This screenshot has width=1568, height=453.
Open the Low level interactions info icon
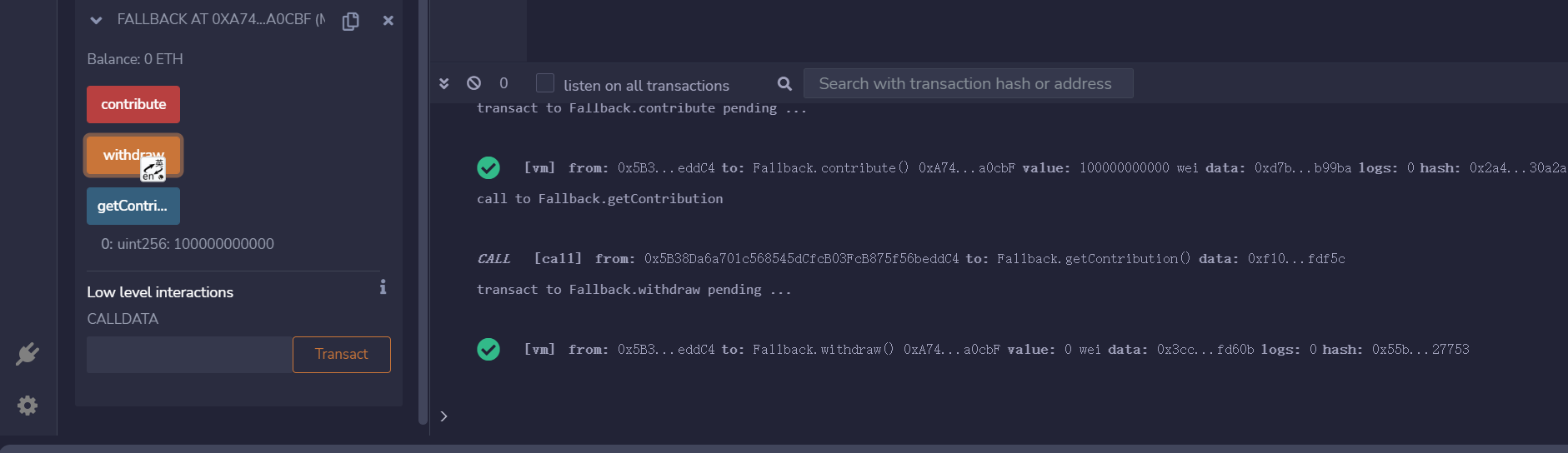click(383, 287)
